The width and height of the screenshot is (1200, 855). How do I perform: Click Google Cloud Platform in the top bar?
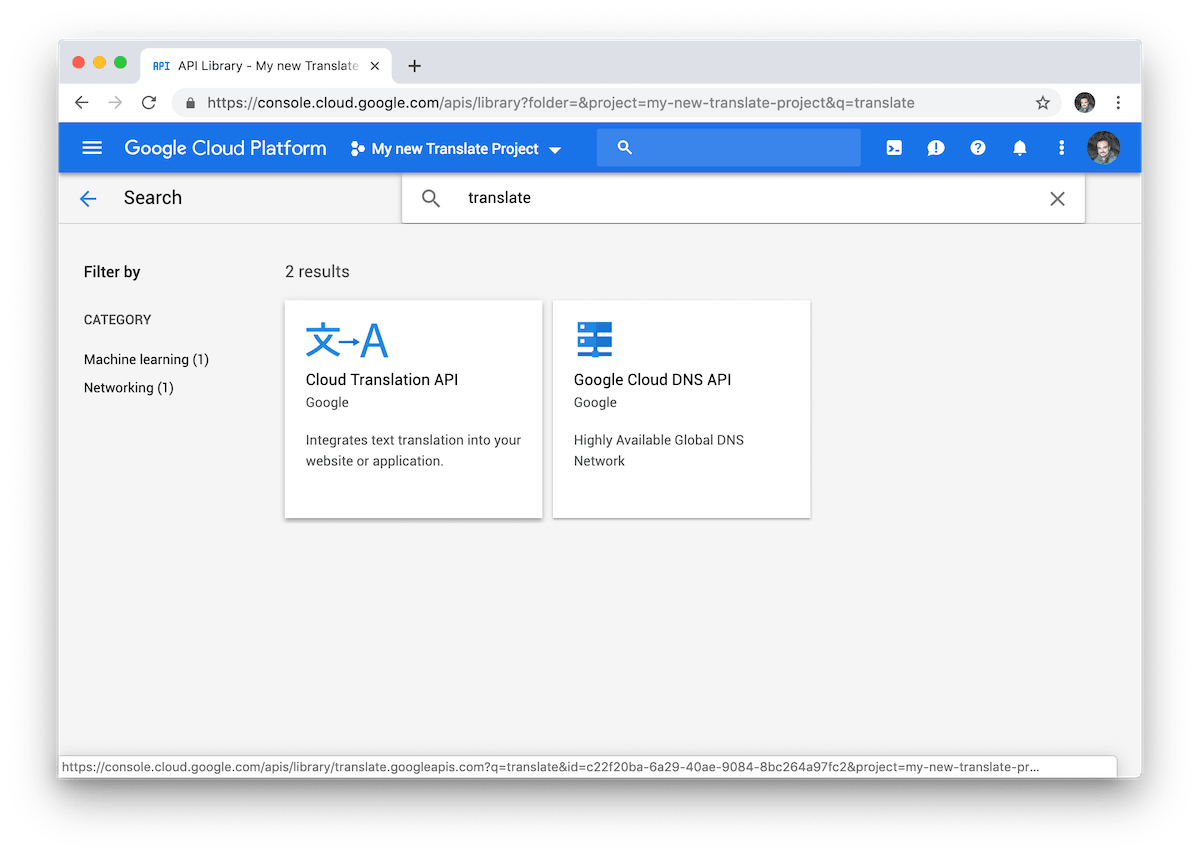224,147
